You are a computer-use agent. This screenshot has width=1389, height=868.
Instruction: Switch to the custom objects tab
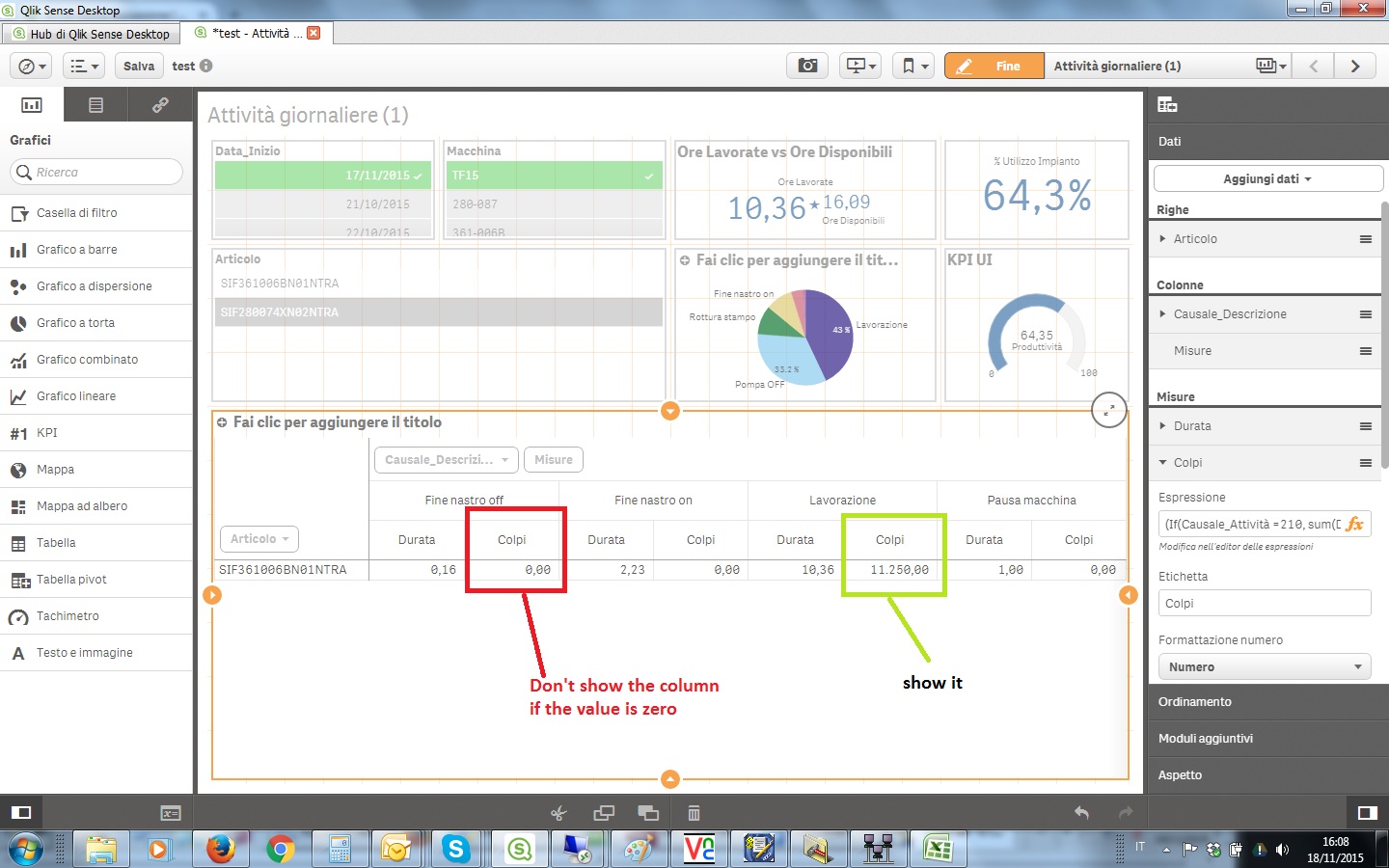tap(95, 105)
